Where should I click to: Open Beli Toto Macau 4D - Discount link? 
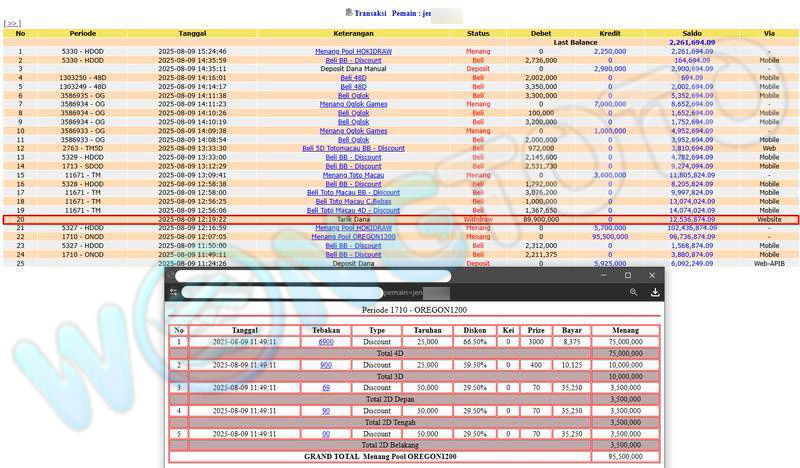tap(353, 210)
